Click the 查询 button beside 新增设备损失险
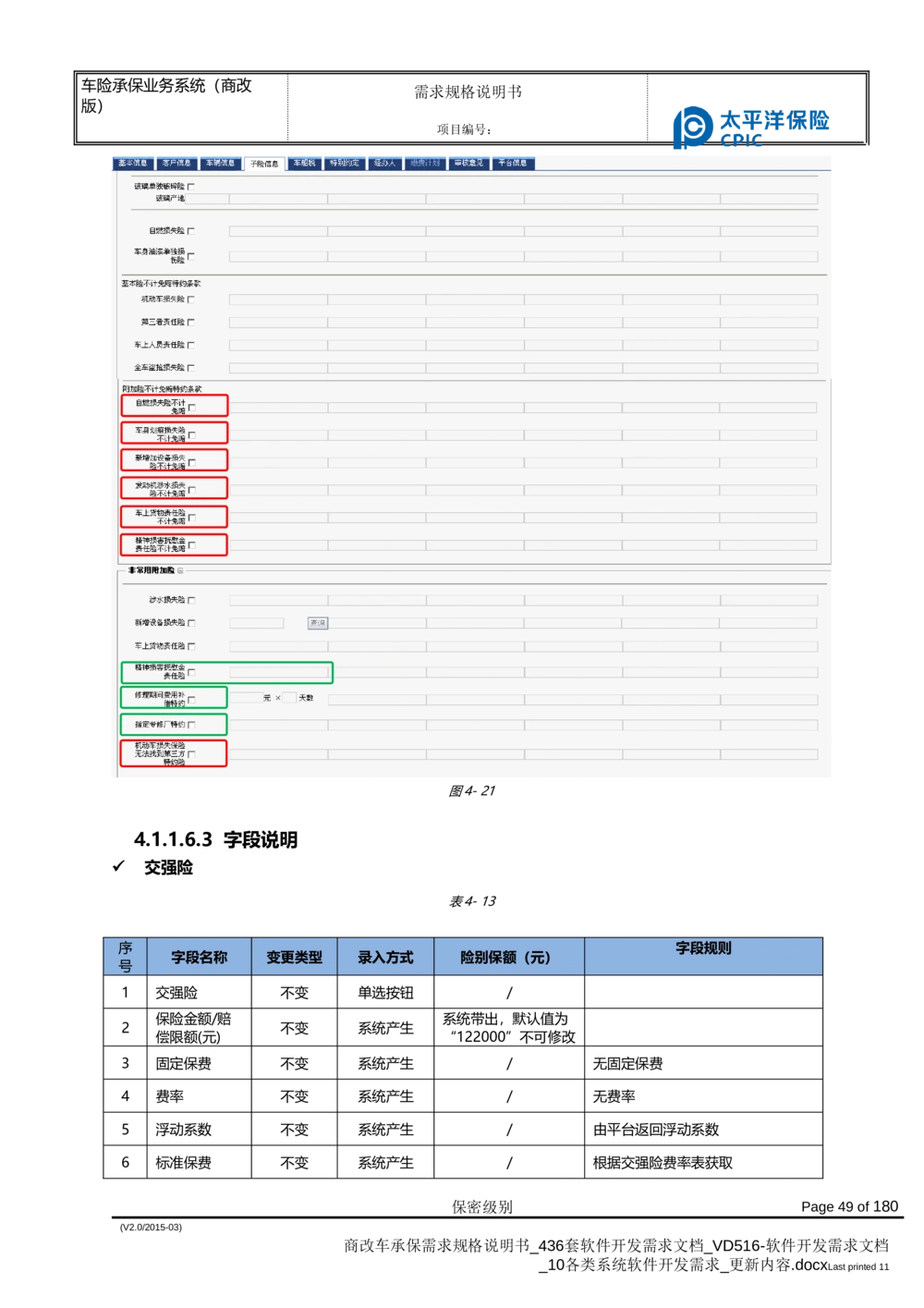Screen dimensions: 924x1308 (318, 623)
